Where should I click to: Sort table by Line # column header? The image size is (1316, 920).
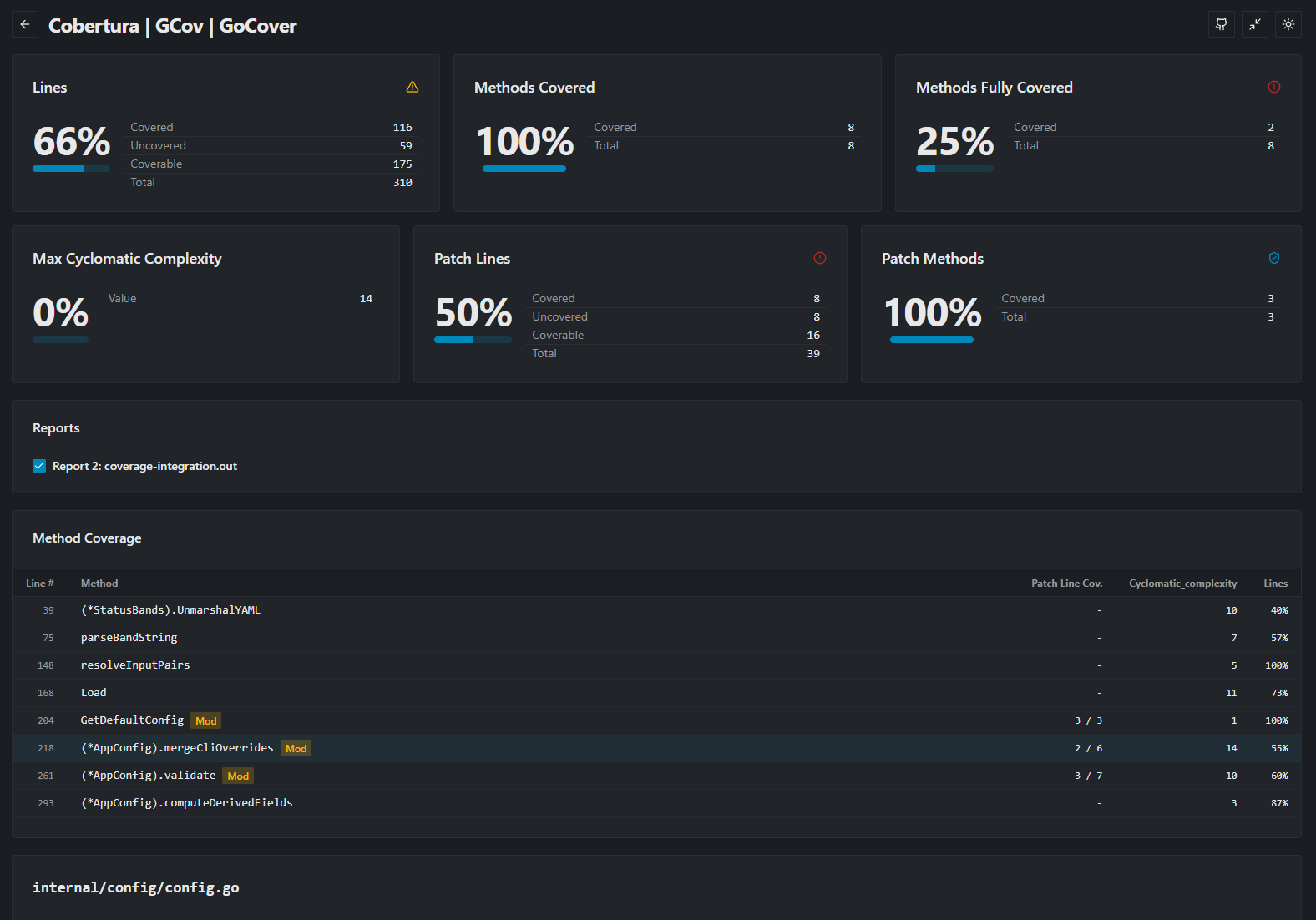pos(39,584)
